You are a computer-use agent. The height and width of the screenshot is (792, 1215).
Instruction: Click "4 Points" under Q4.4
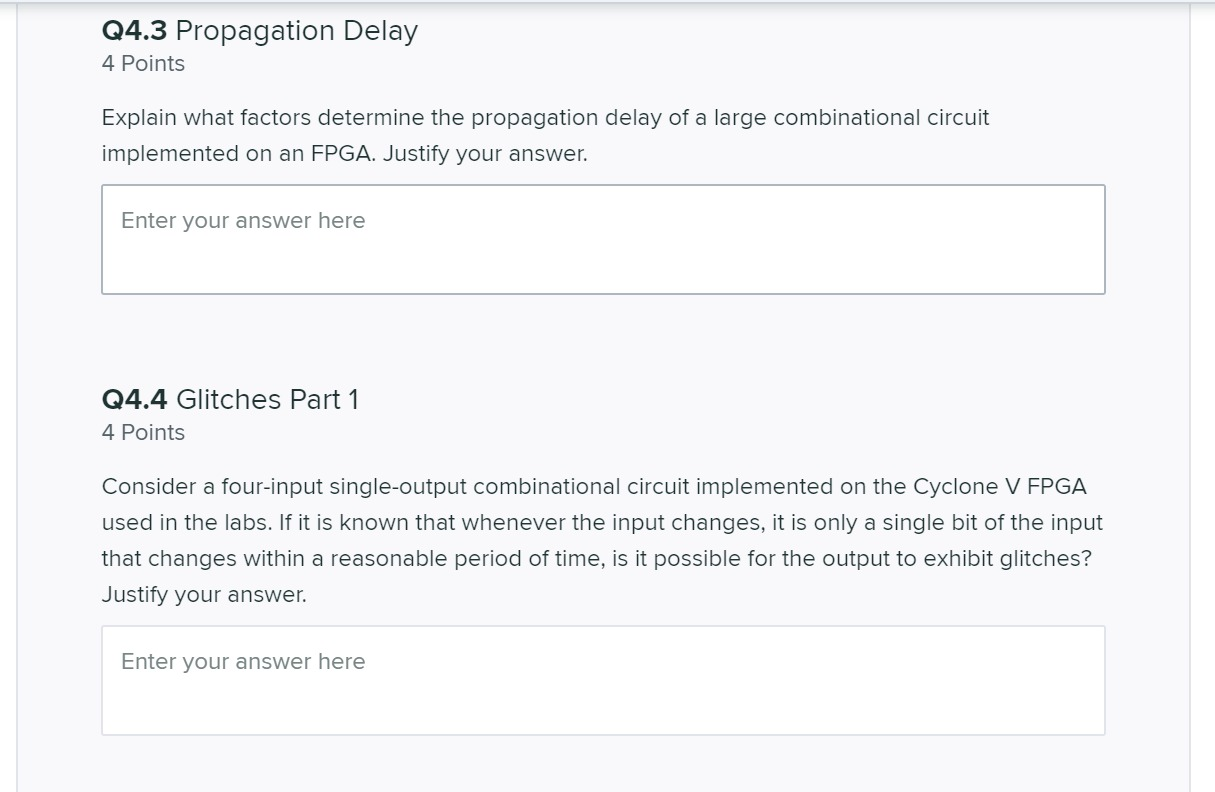pyautogui.click(x=143, y=433)
